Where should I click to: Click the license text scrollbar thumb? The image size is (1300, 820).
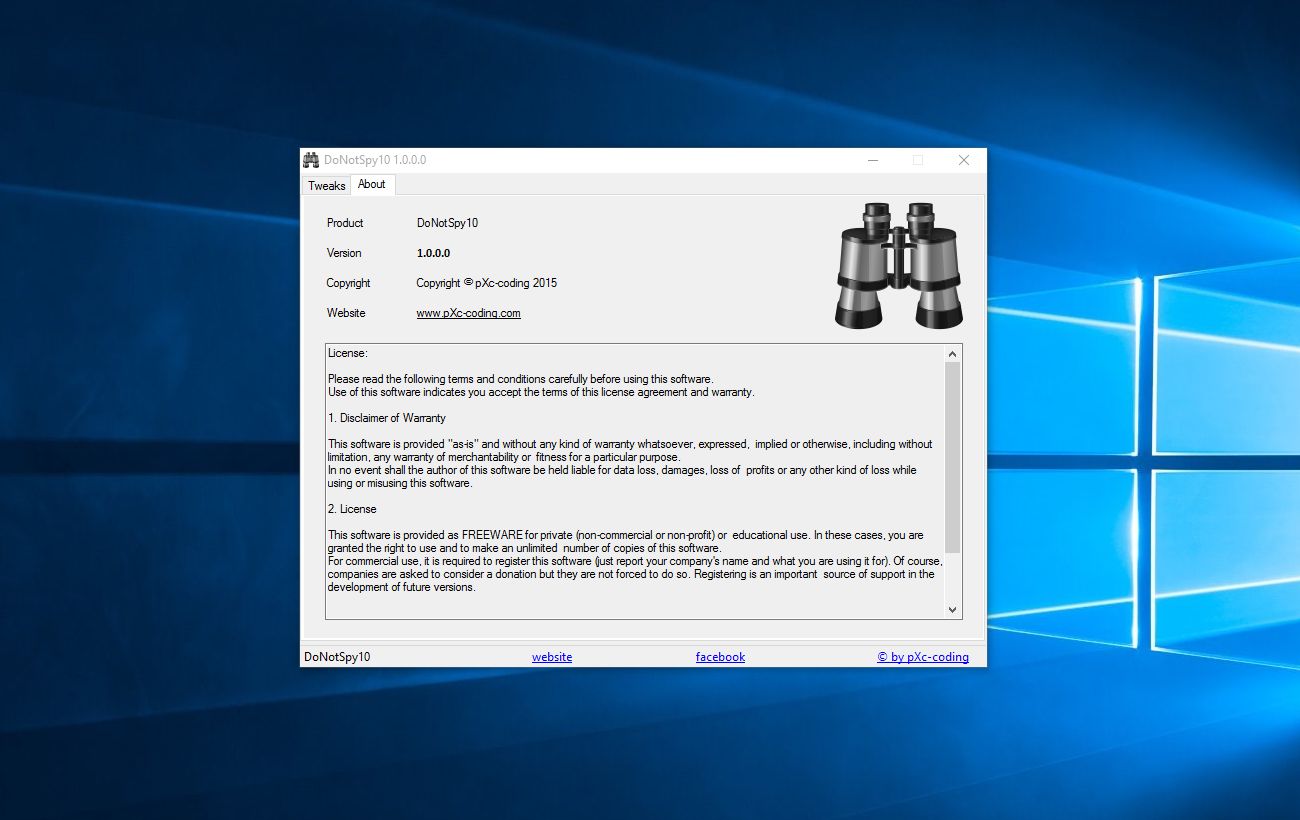coord(952,457)
